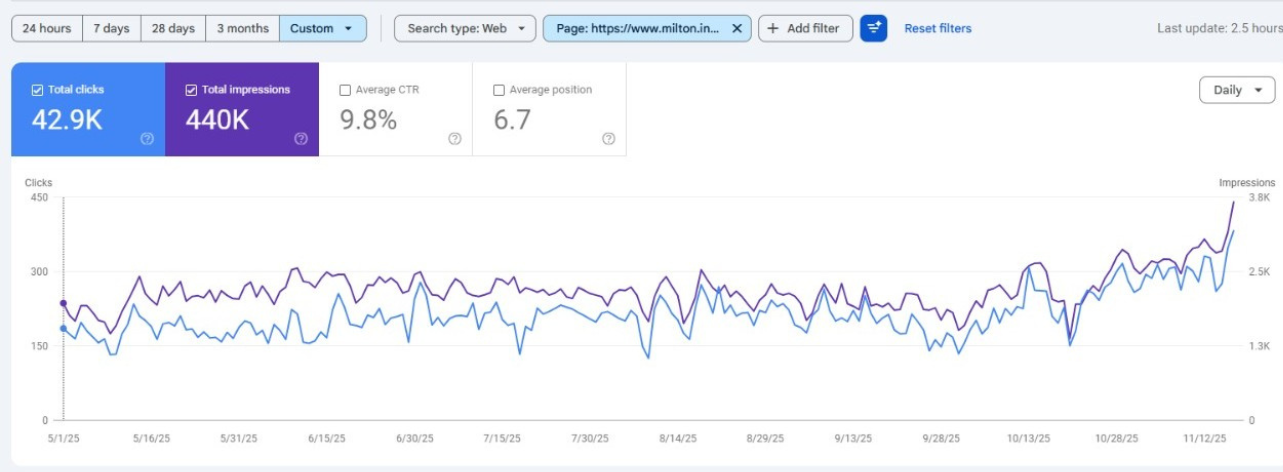Select the 3 months date range
This screenshot has width=1283, height=472.
click(242, 28)
